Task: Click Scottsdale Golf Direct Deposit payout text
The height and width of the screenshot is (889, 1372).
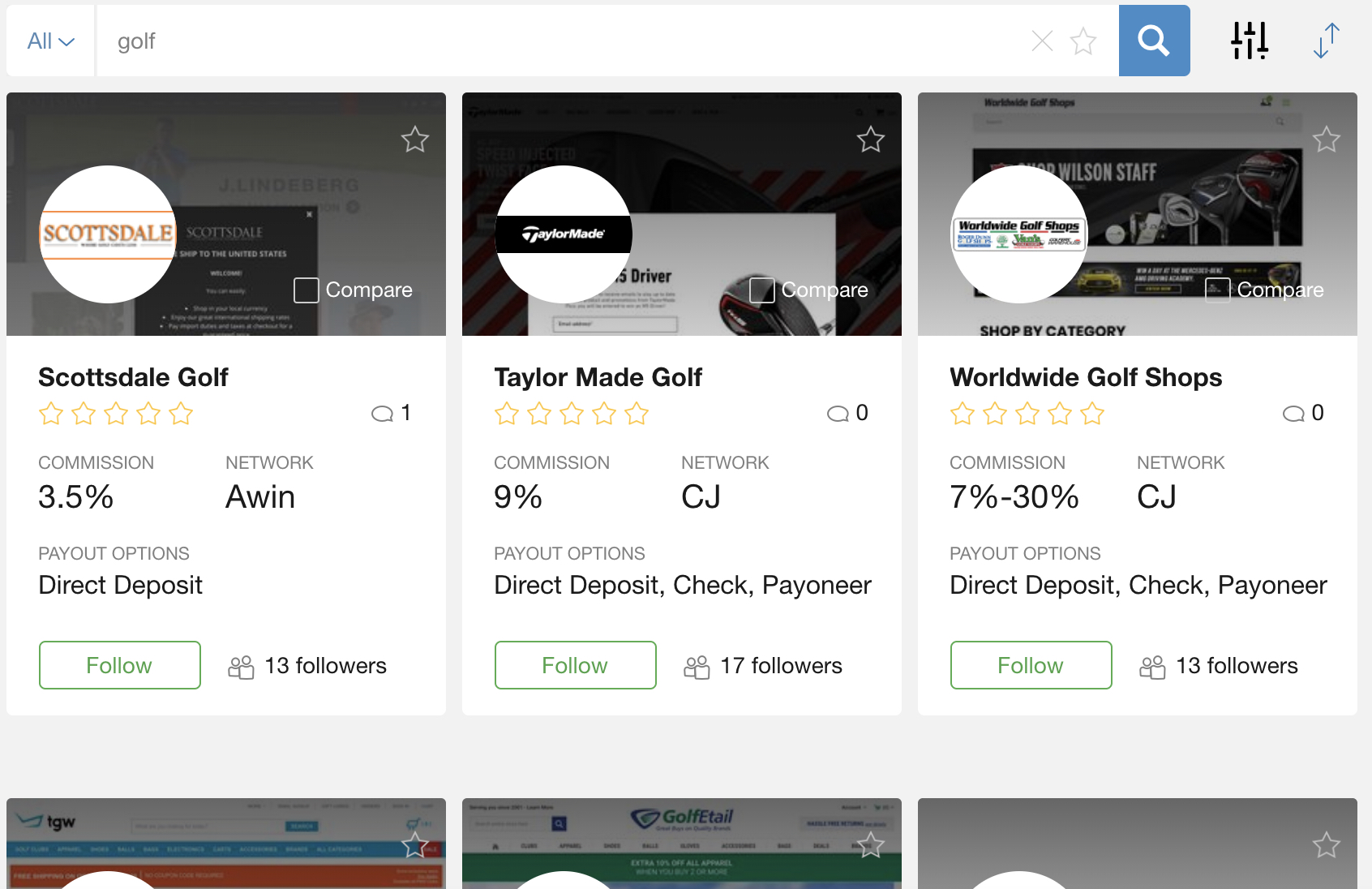Action: pyautogui.click(x=120, y=586)
